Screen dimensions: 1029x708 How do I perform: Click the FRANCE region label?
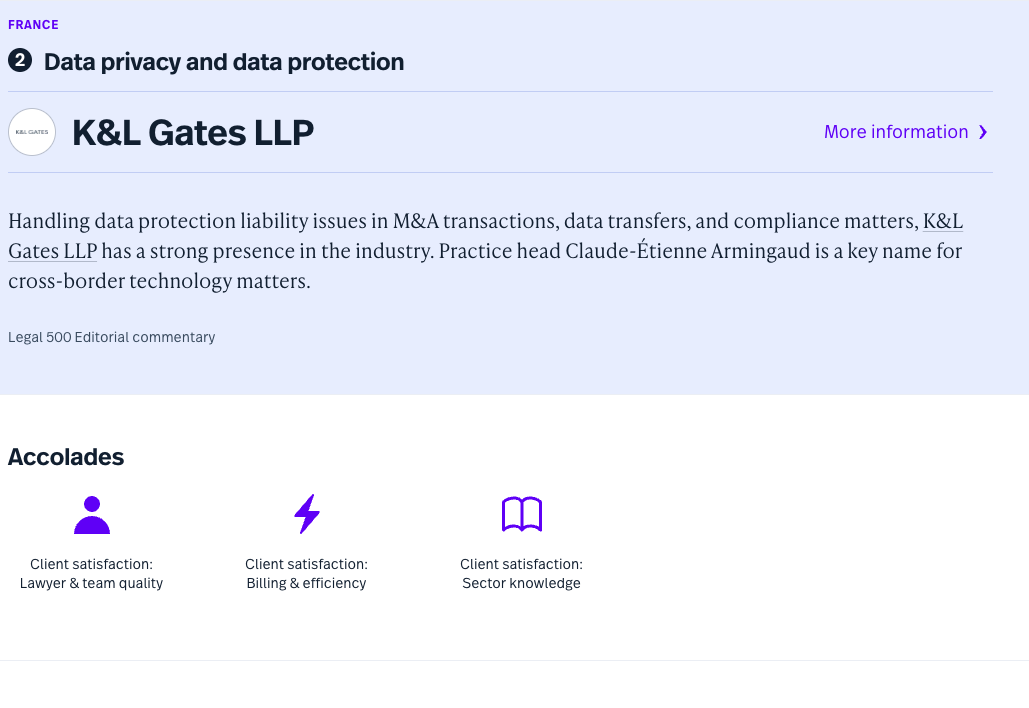[33, 24]
